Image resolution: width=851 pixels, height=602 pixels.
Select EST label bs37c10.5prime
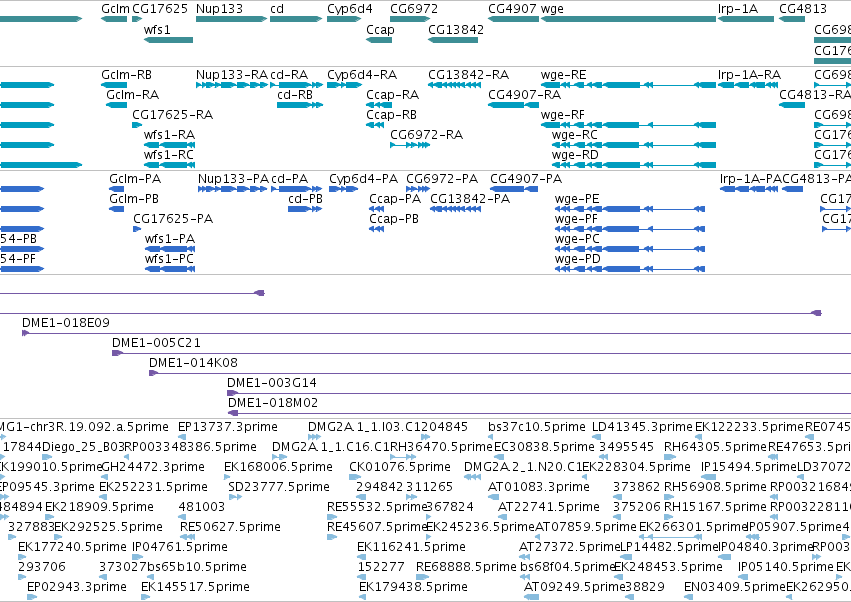click(537, 427)
